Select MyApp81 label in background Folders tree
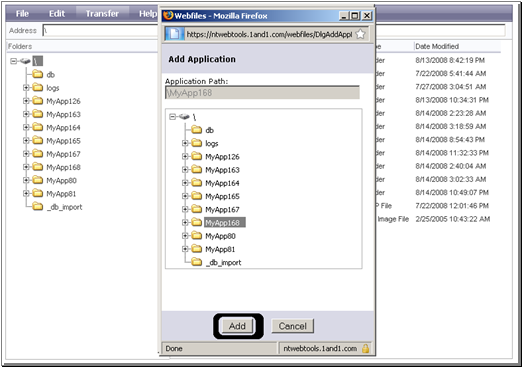Image resolution: width=522 pixels, height=367 pixels. click(x=61, y=194)
